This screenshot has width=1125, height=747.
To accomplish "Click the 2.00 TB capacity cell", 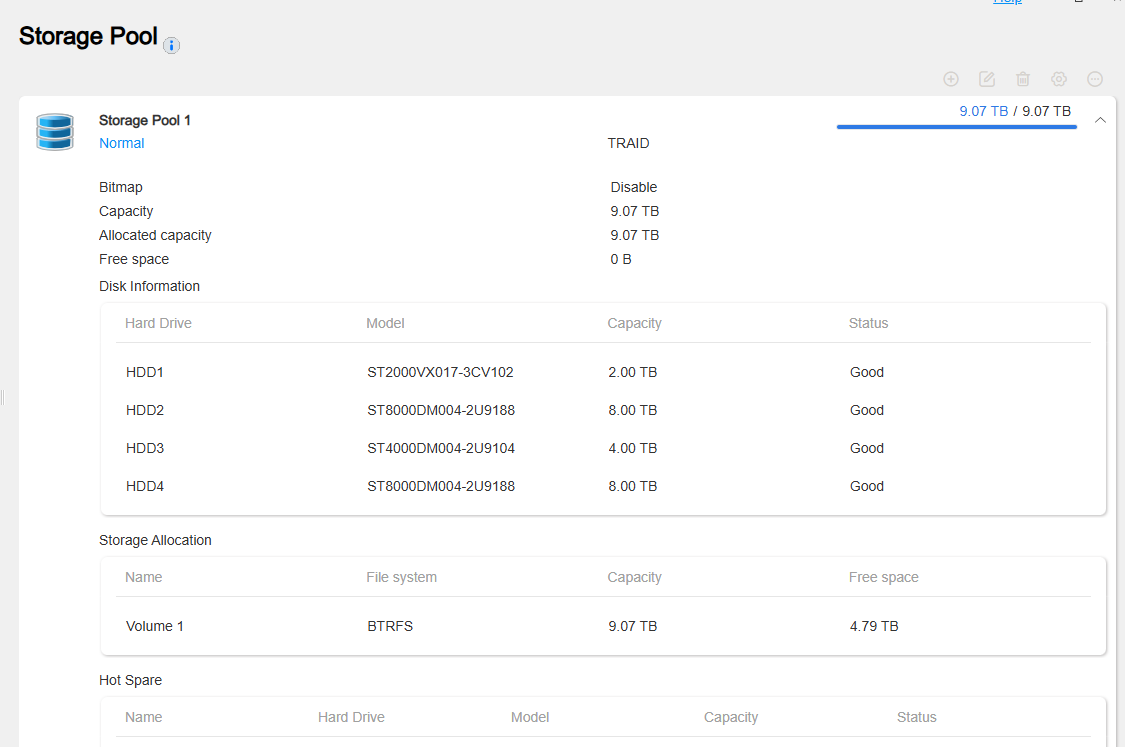I will coord(633,372).
